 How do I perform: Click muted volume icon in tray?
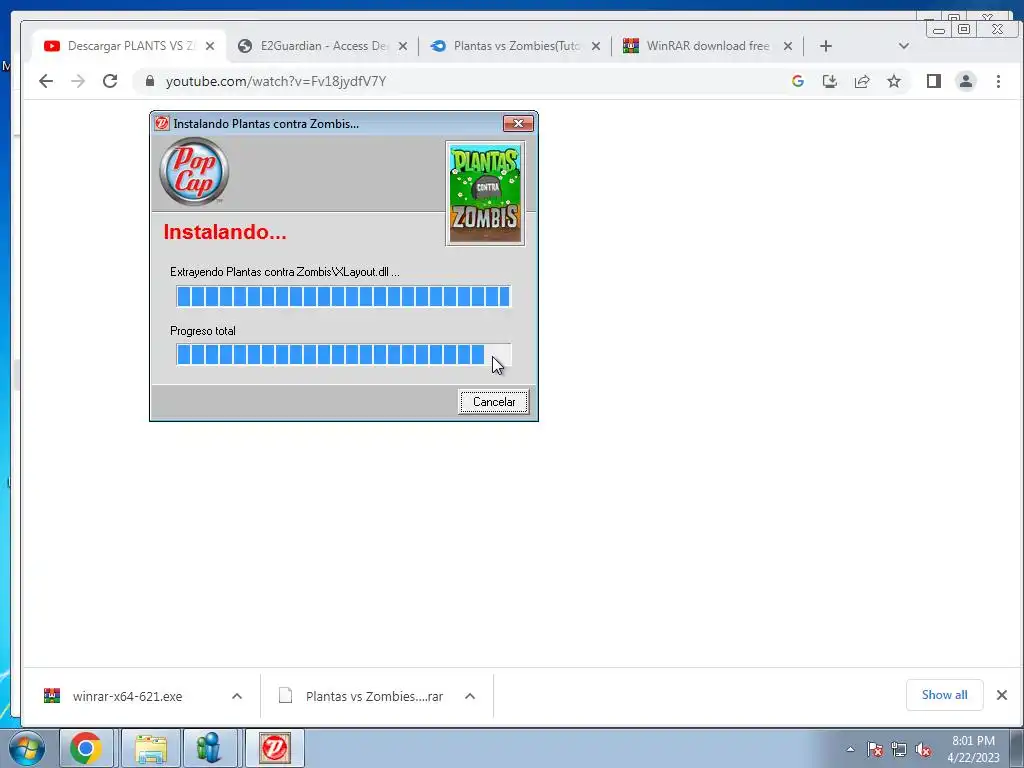pyautogui.click(x=923, y=749)
